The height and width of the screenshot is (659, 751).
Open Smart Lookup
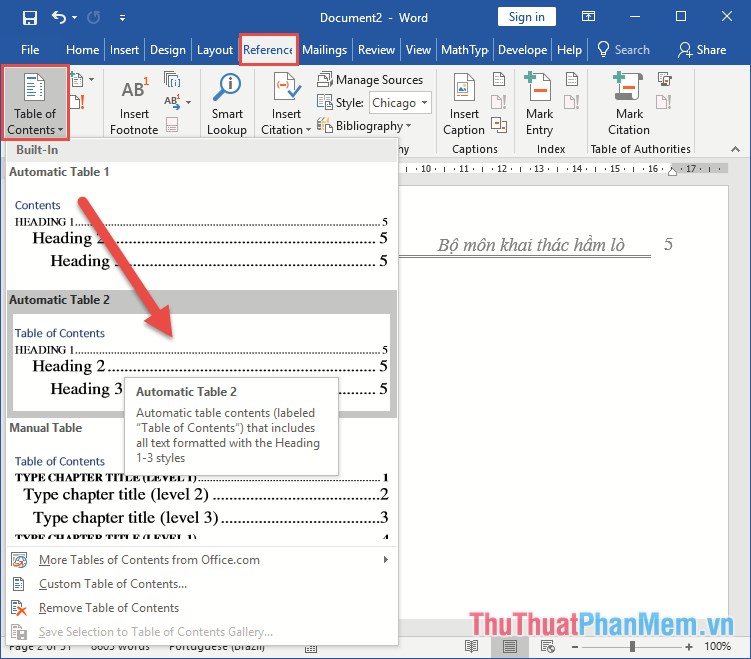pos(227,104)
